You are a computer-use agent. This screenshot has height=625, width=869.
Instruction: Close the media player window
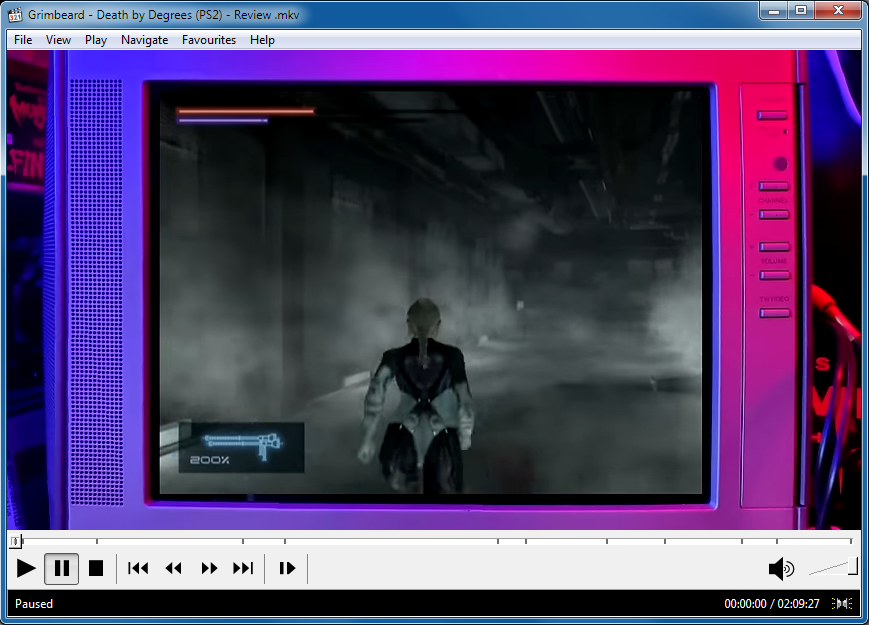(838, 11)
